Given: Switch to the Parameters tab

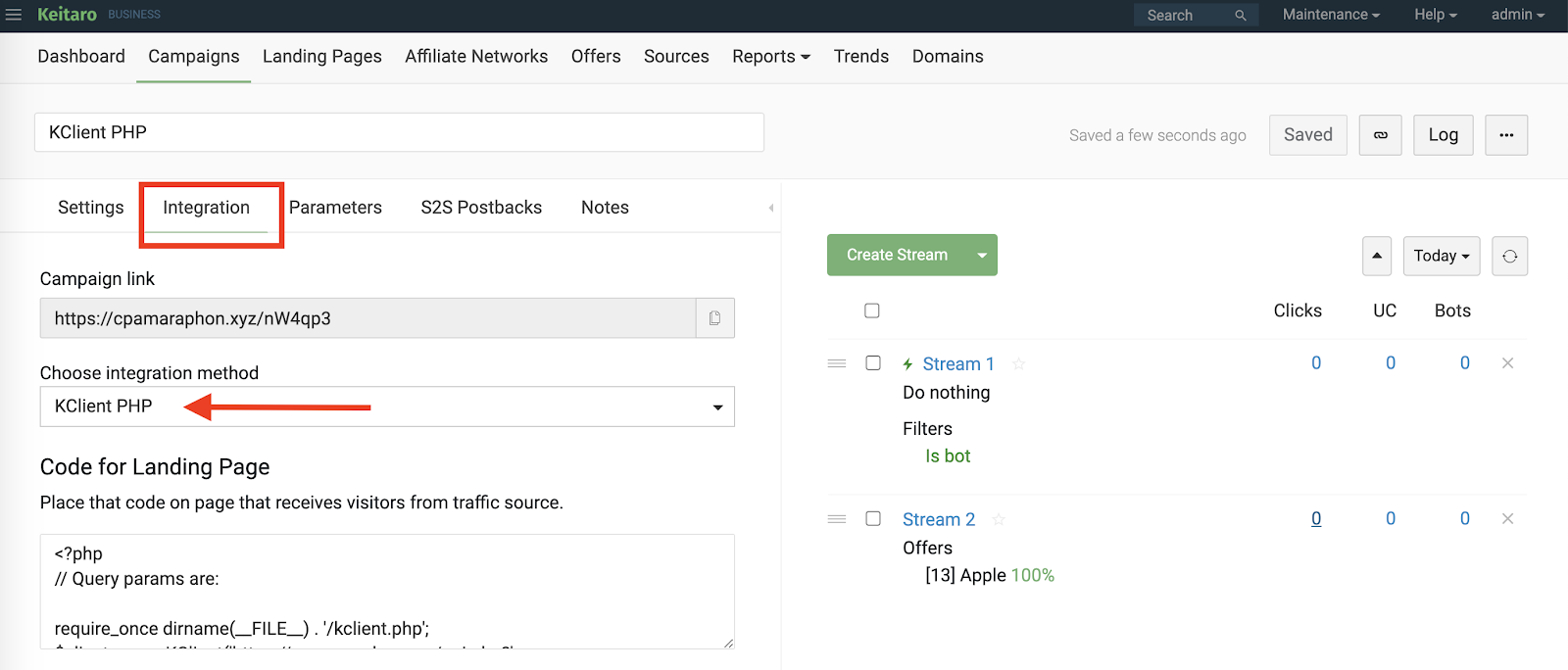Looking at the screenshot, I should pos(335,208).
